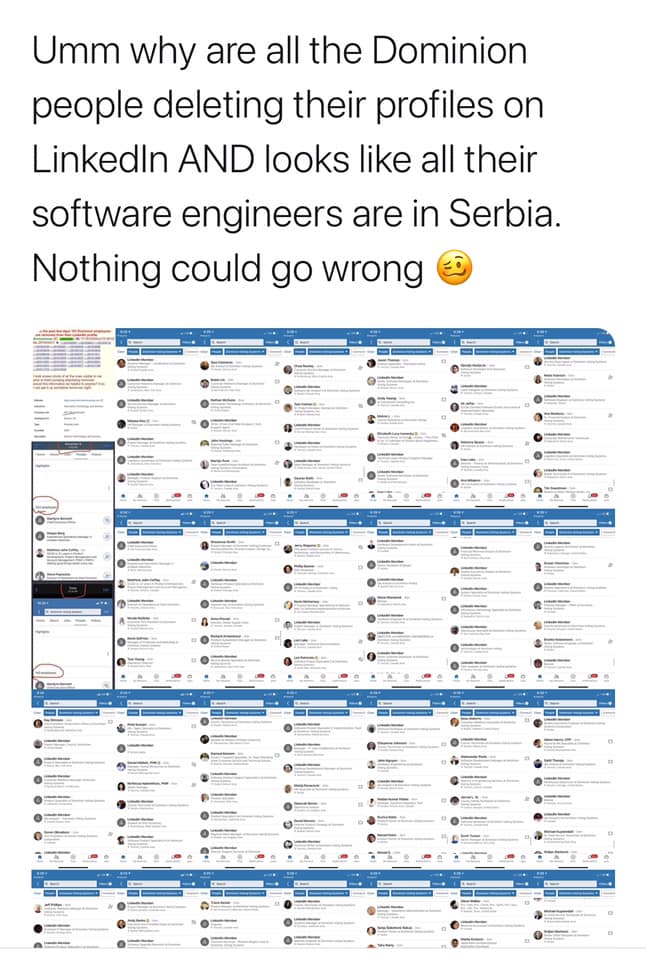The width and height of the screenshot is (646, 960).
Task: Tap My Network icon in first screenshot's bottom bar
Action: click(x=140, y=496)
